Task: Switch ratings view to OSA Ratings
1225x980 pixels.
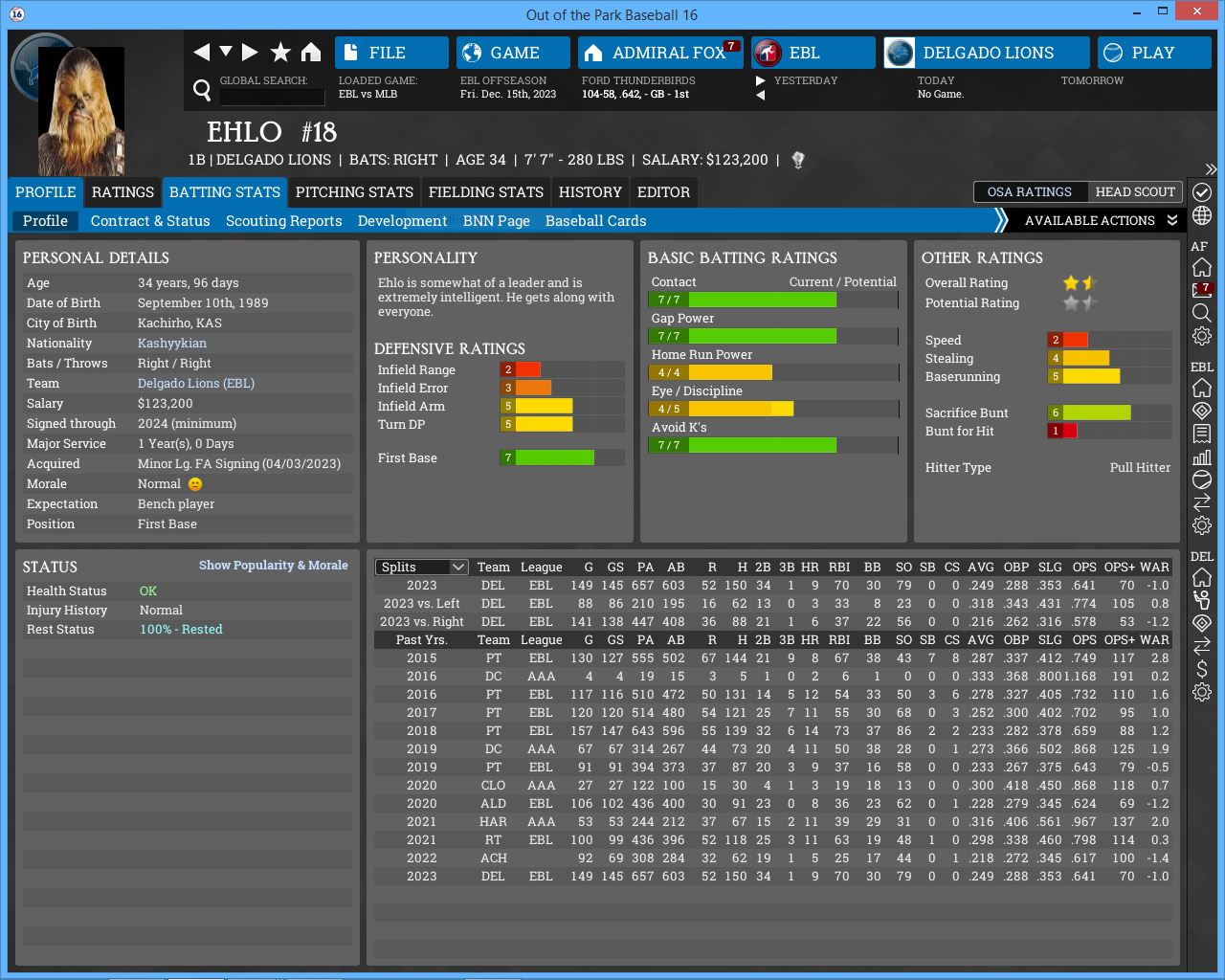Action: pyautogui.click(x=1030, y=191)
